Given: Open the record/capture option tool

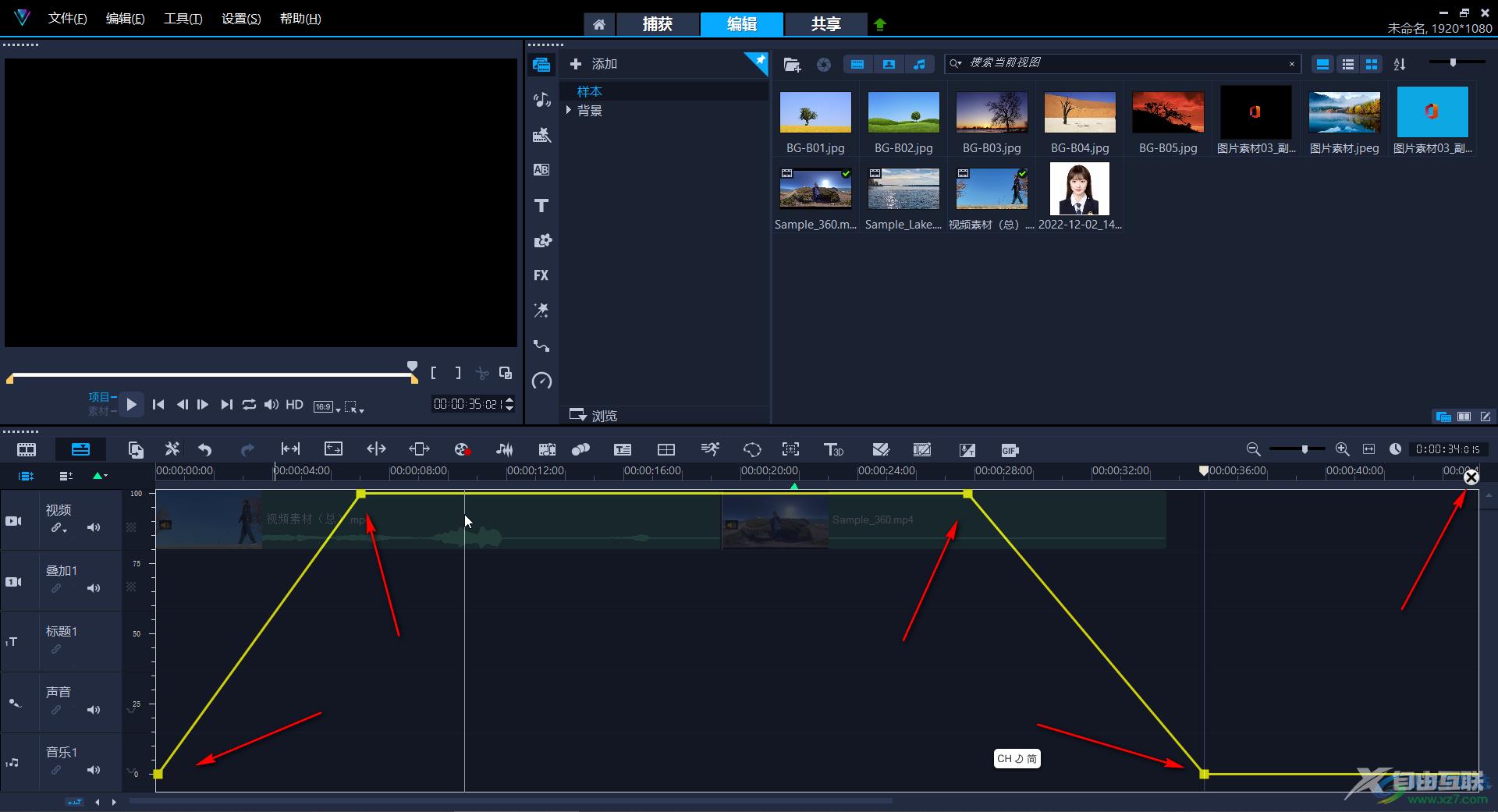Looking at the screenshot, I should (462, 449).
